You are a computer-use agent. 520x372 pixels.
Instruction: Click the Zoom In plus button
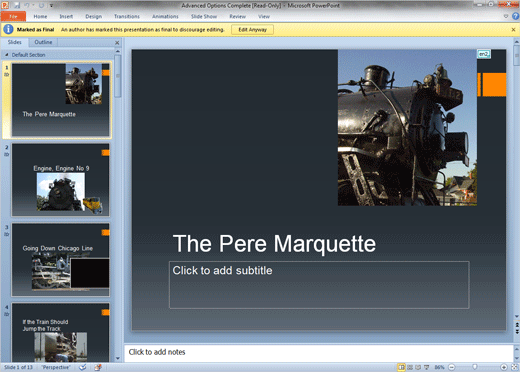coord(504,367)
